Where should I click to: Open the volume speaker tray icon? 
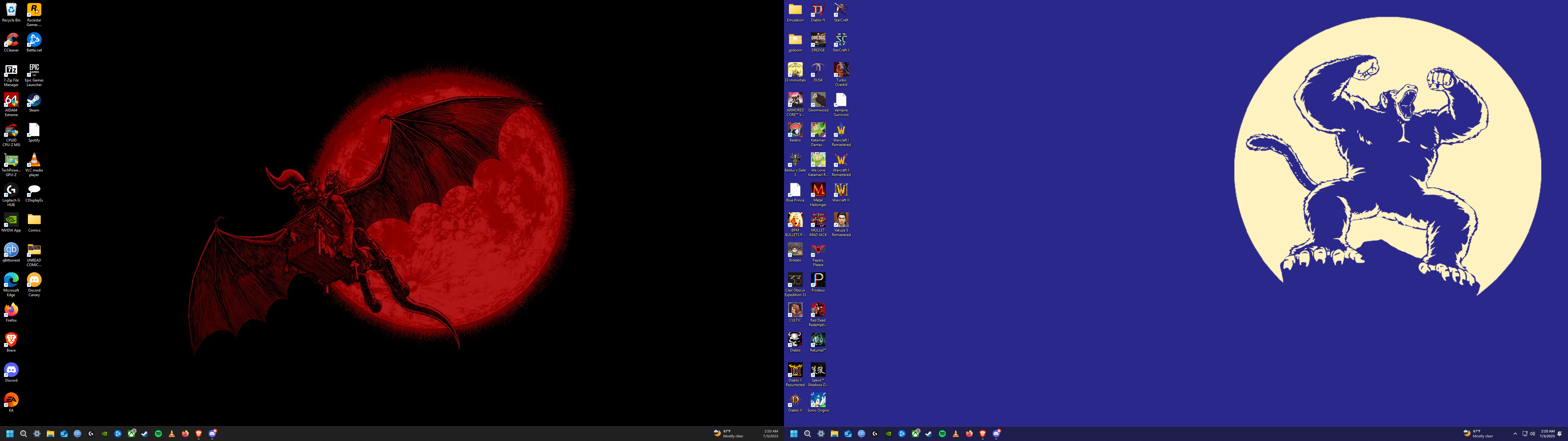1532,434
